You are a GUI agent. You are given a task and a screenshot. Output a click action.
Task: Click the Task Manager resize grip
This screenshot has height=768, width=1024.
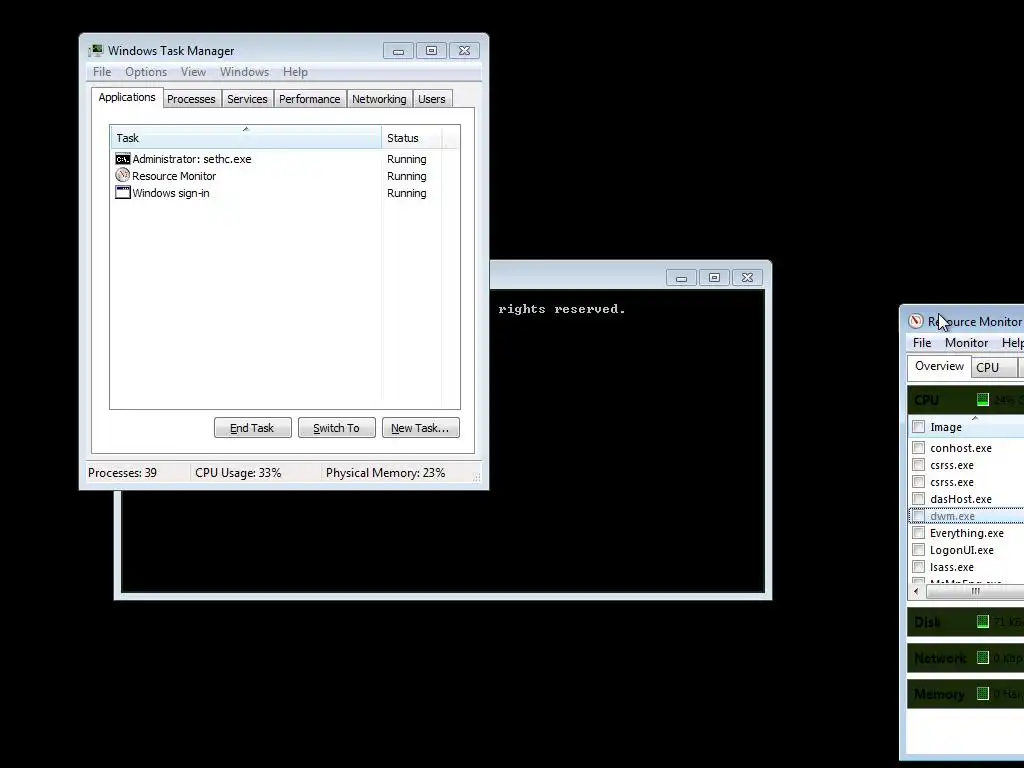click(x=477, y=477)
